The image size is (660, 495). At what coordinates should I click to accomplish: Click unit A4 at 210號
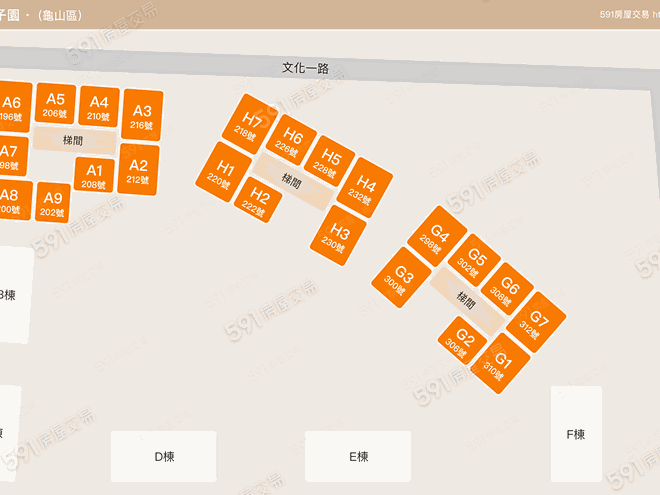pyautogui.click(x=98, y=108)
